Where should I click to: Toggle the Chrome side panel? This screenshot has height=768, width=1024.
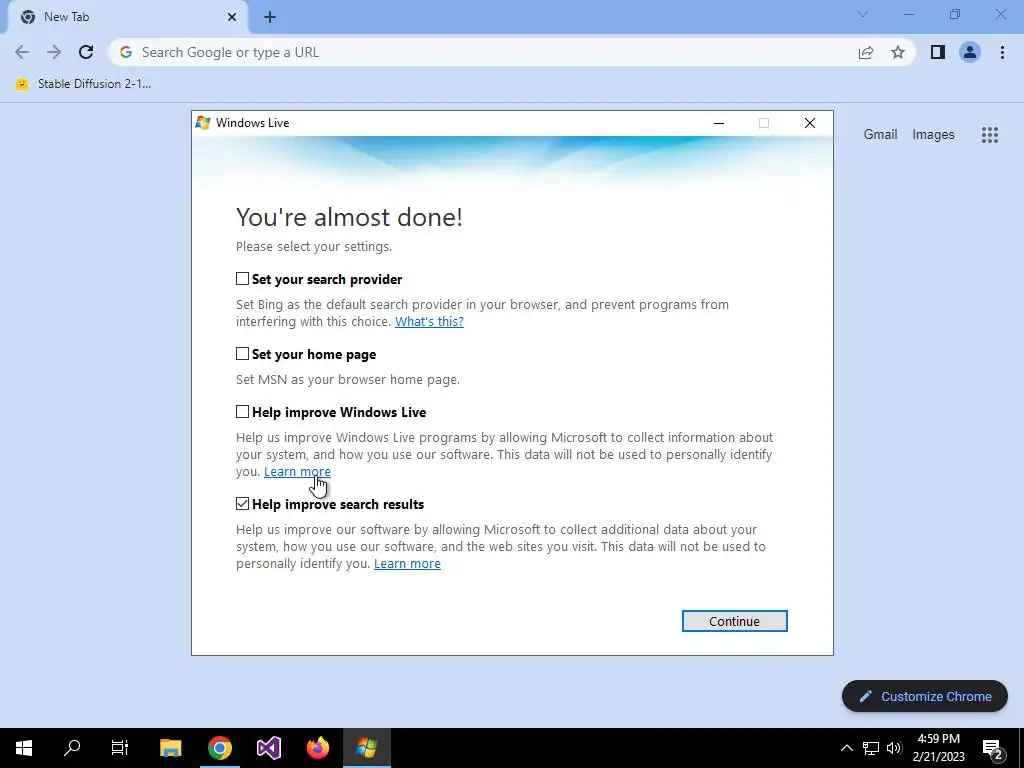938,52
